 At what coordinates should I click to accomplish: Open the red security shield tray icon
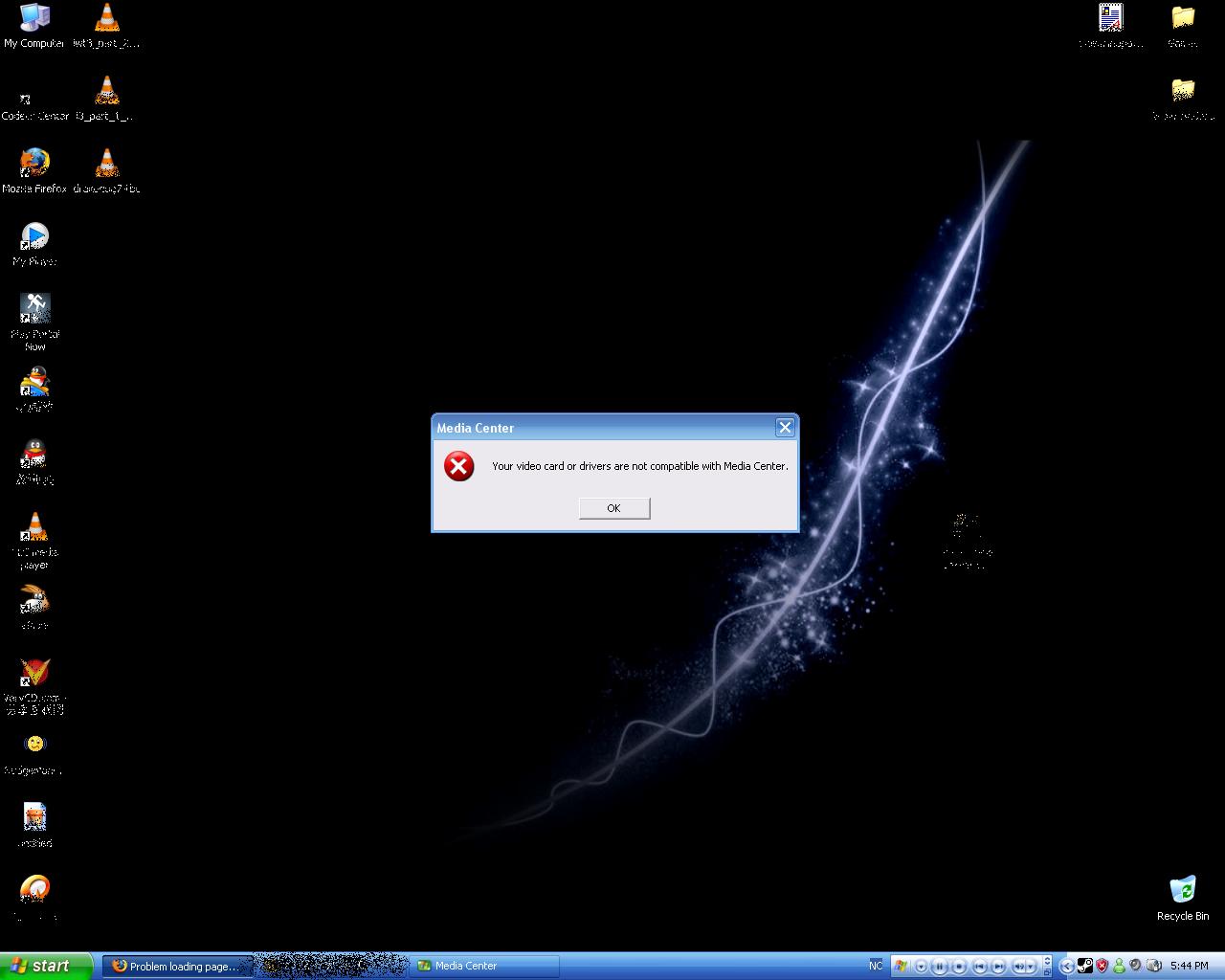pos(1102,966)
